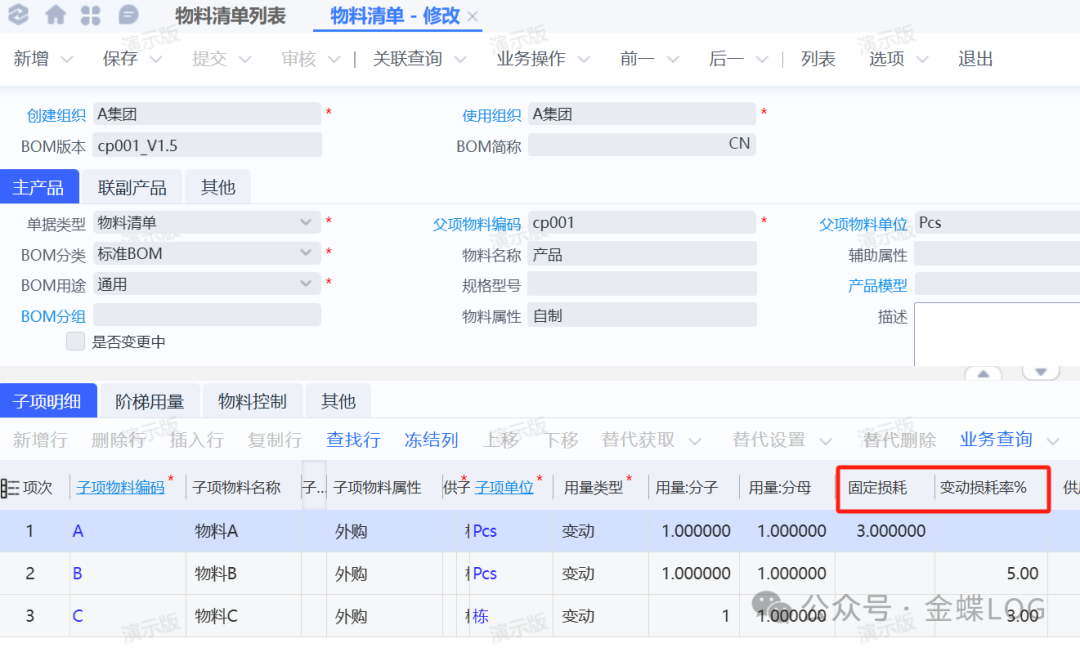Open the 子项物料编码 link for material A
1080x652 pixels.
(78, 532)
